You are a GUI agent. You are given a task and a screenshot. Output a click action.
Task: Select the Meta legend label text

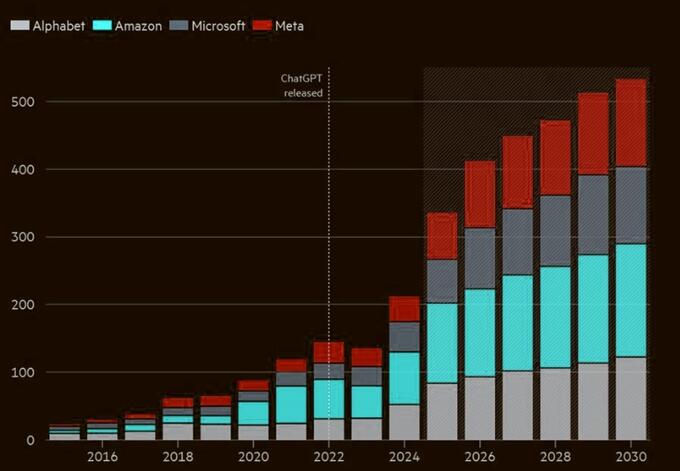pyautogui.click(x=292, y=25)
